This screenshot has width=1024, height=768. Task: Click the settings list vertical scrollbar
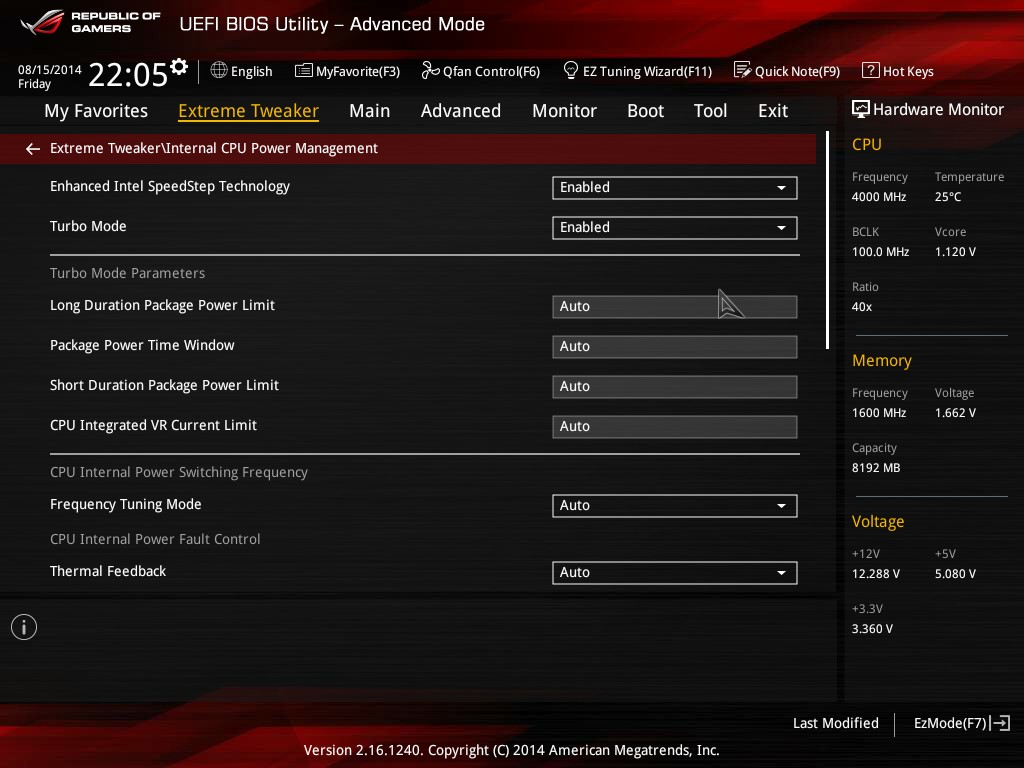(827, 240)
